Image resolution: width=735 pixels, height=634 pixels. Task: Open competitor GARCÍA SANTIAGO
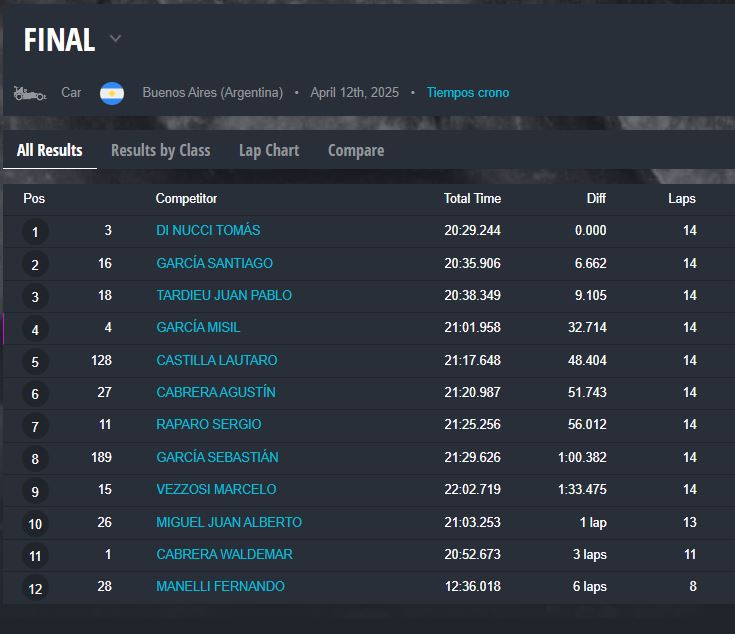[x=214, y=263]
